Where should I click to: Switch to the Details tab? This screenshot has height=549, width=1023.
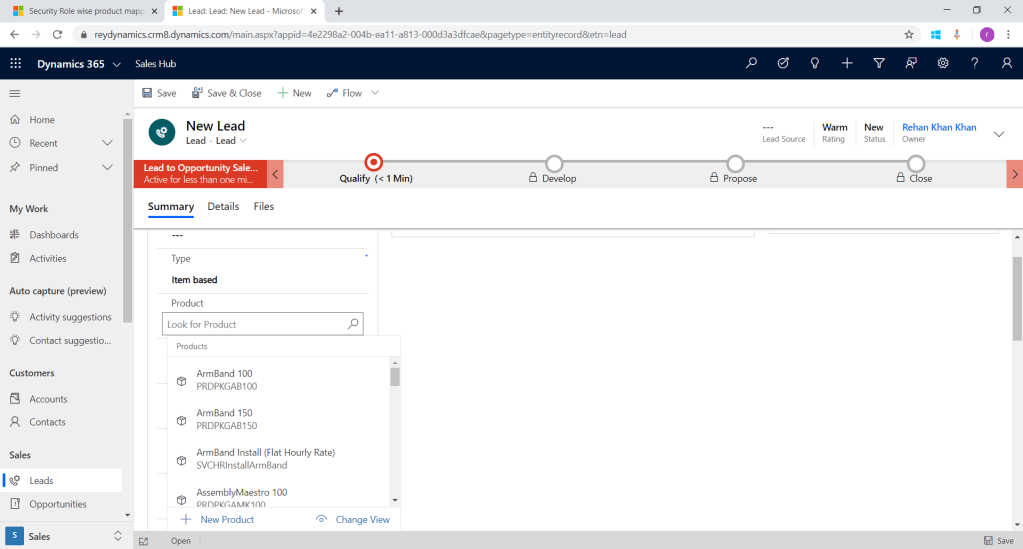coord(223,206)
